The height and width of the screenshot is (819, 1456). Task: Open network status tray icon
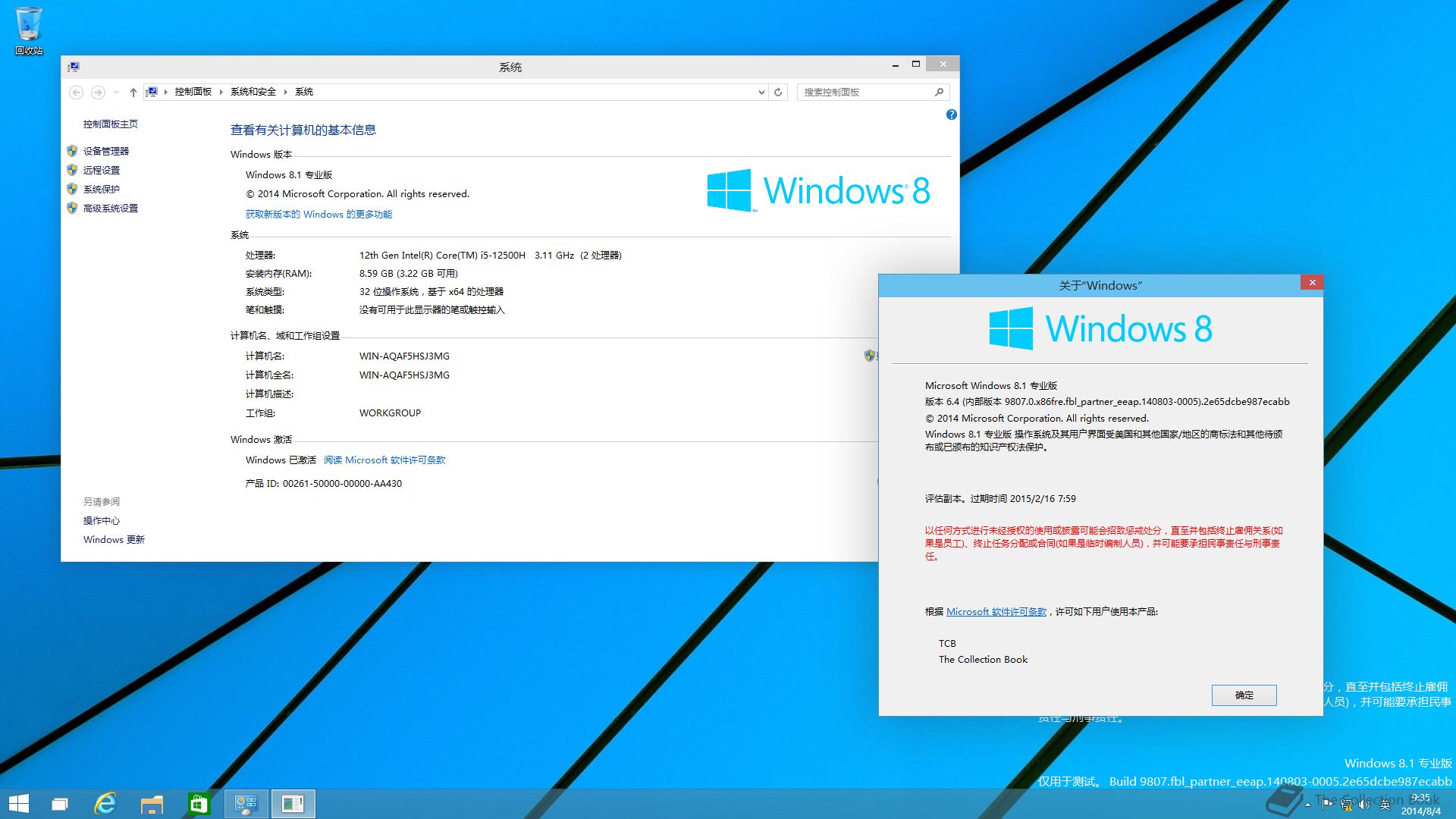pyautogui.click(x=1346, y=805)
